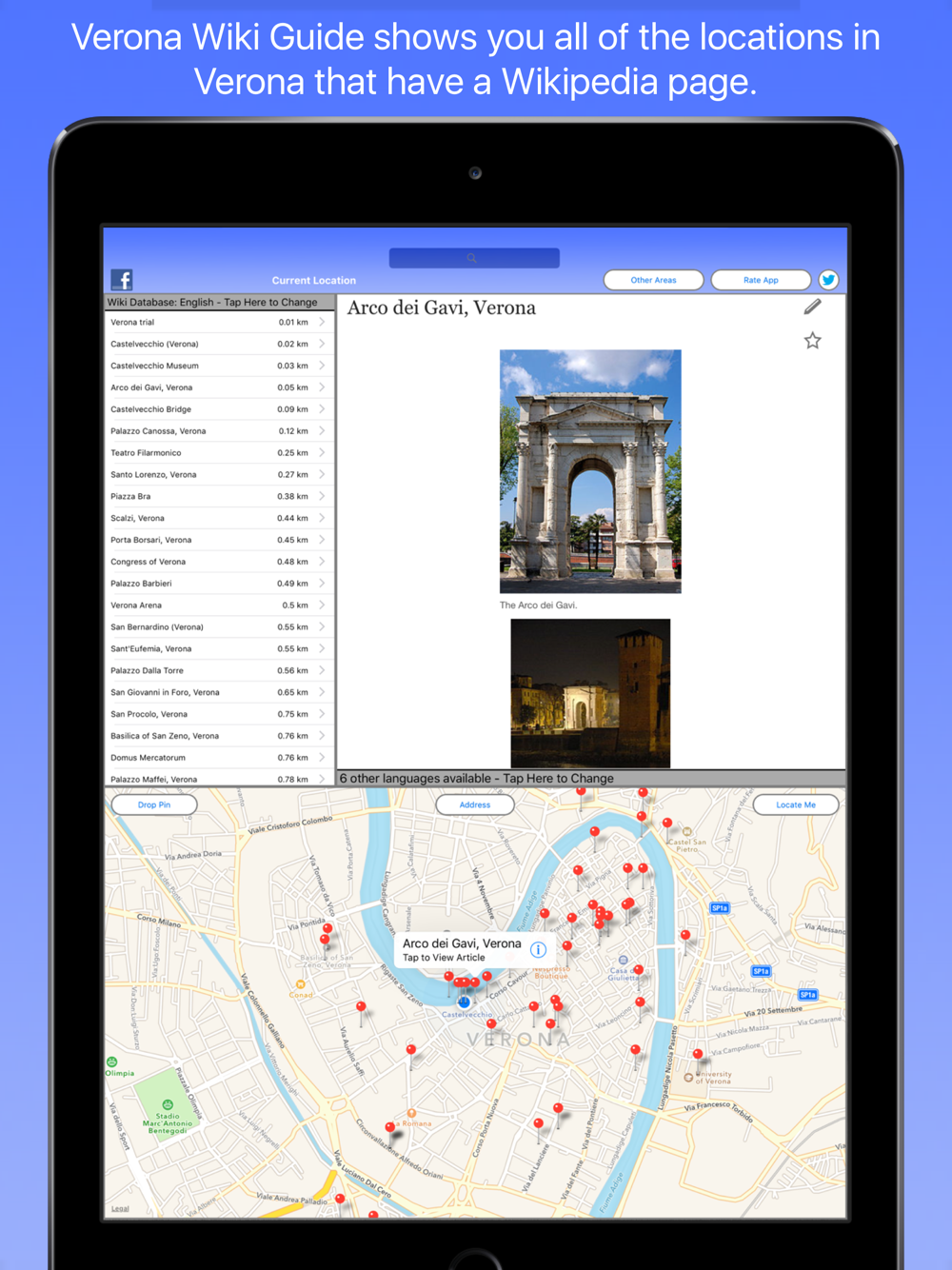Image resolution: width=952 pixels, height=1270 pixels.
Task: Expand chevron on Congress of Verona row
Action: 322,562
